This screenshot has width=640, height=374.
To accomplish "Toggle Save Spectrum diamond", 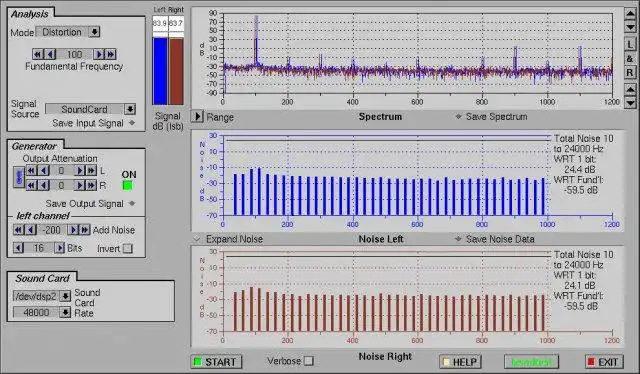I will [x=458, y=116].
